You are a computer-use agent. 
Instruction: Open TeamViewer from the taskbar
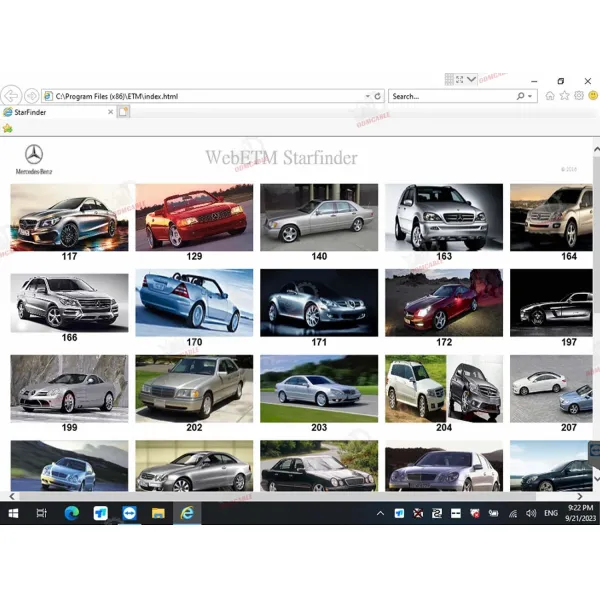pyautogui.click(x=129, y=513)
